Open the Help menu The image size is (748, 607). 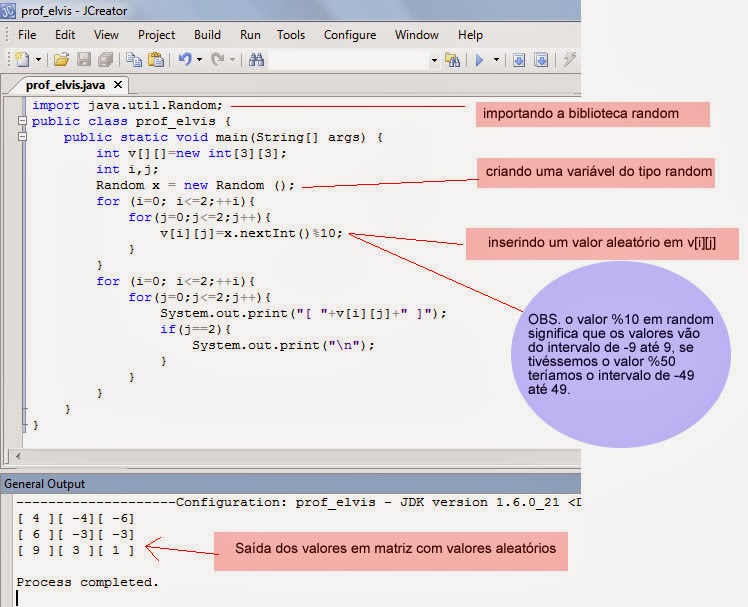click(470, 35)
